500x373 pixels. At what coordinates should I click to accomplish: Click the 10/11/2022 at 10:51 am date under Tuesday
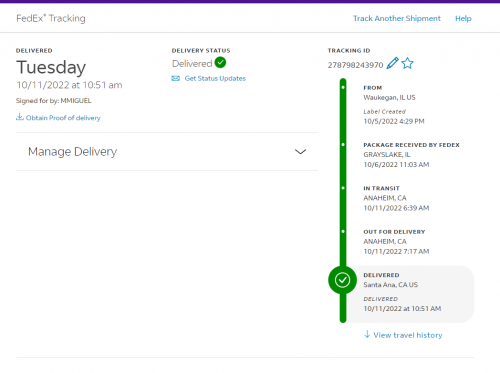click(x=69, y=85)
